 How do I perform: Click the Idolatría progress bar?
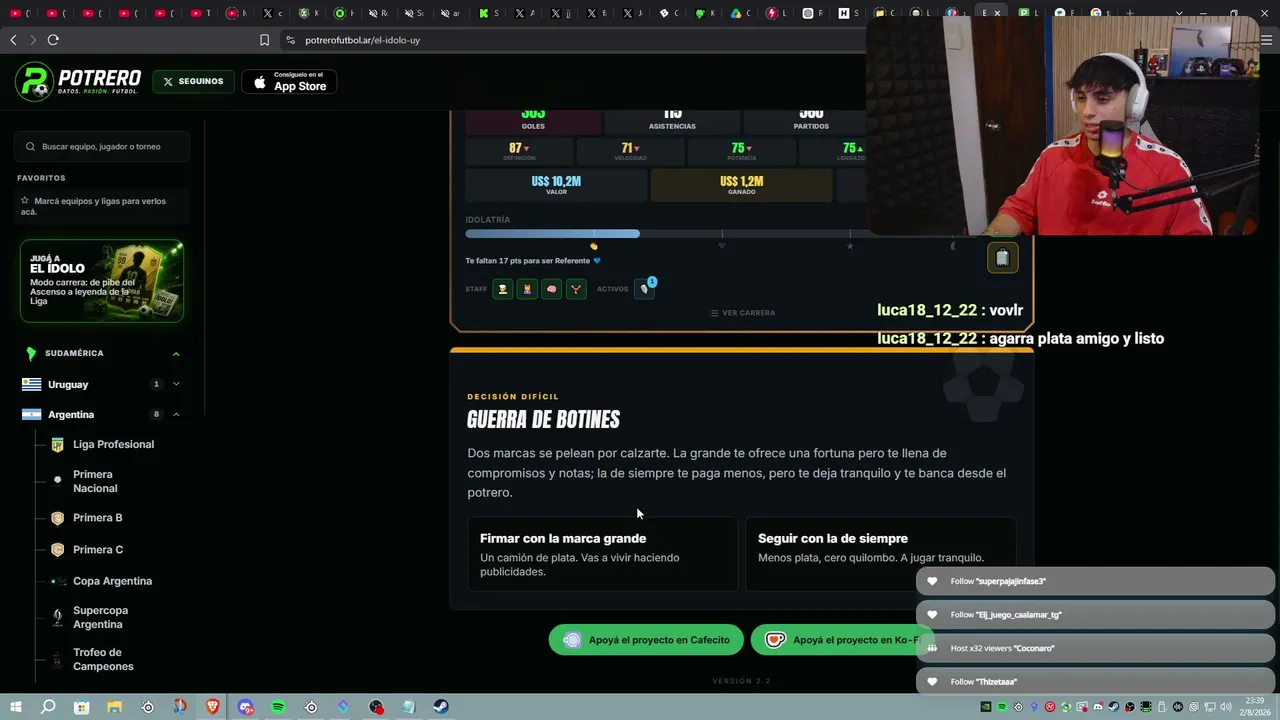point(720,234)
